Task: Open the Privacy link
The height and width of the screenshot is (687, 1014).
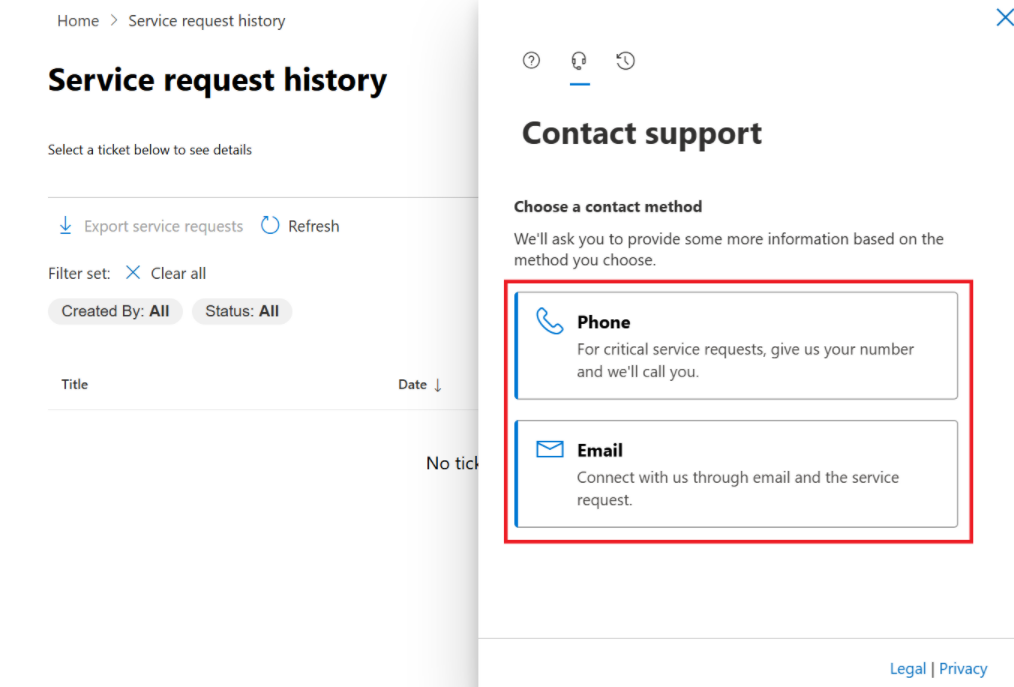Action: click(x=963, y=668)
